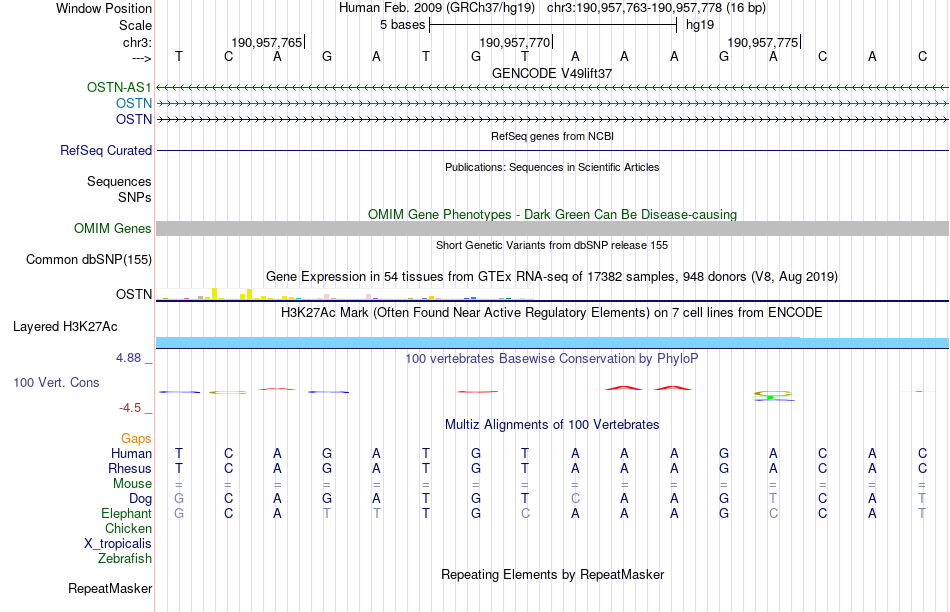Click the OSTN-AS1 gene track label
Image resolution: width=950 pixels, height=612 pixels.
point(119,87)
